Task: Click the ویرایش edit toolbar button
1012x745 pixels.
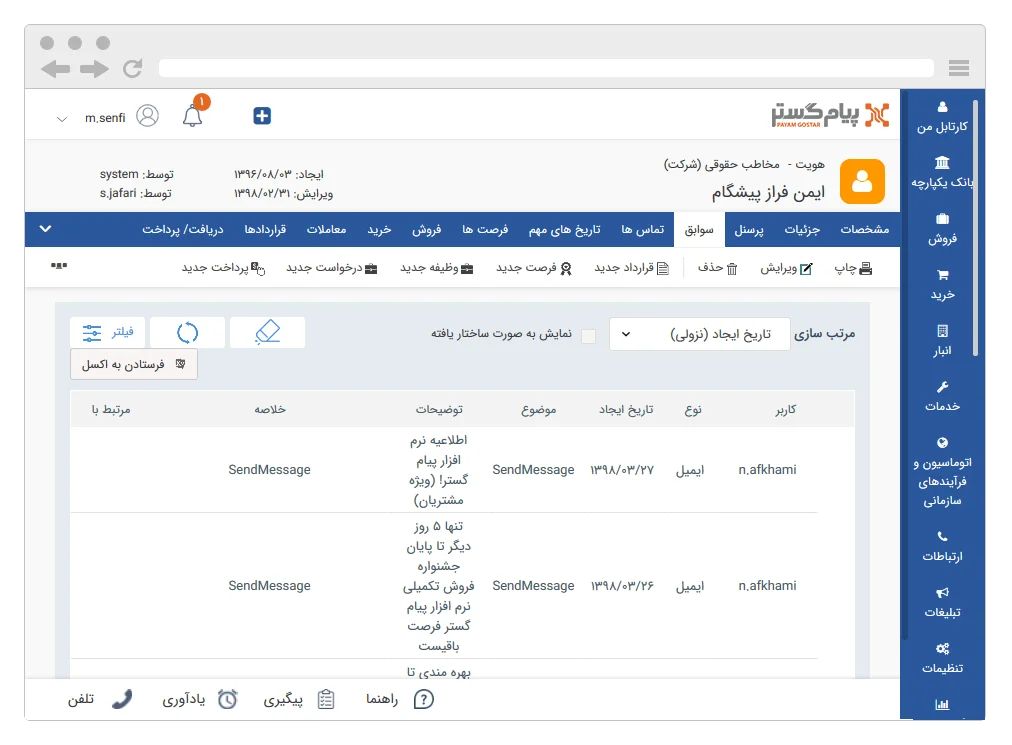Action: pyautogui.click(x=786, y=268)
